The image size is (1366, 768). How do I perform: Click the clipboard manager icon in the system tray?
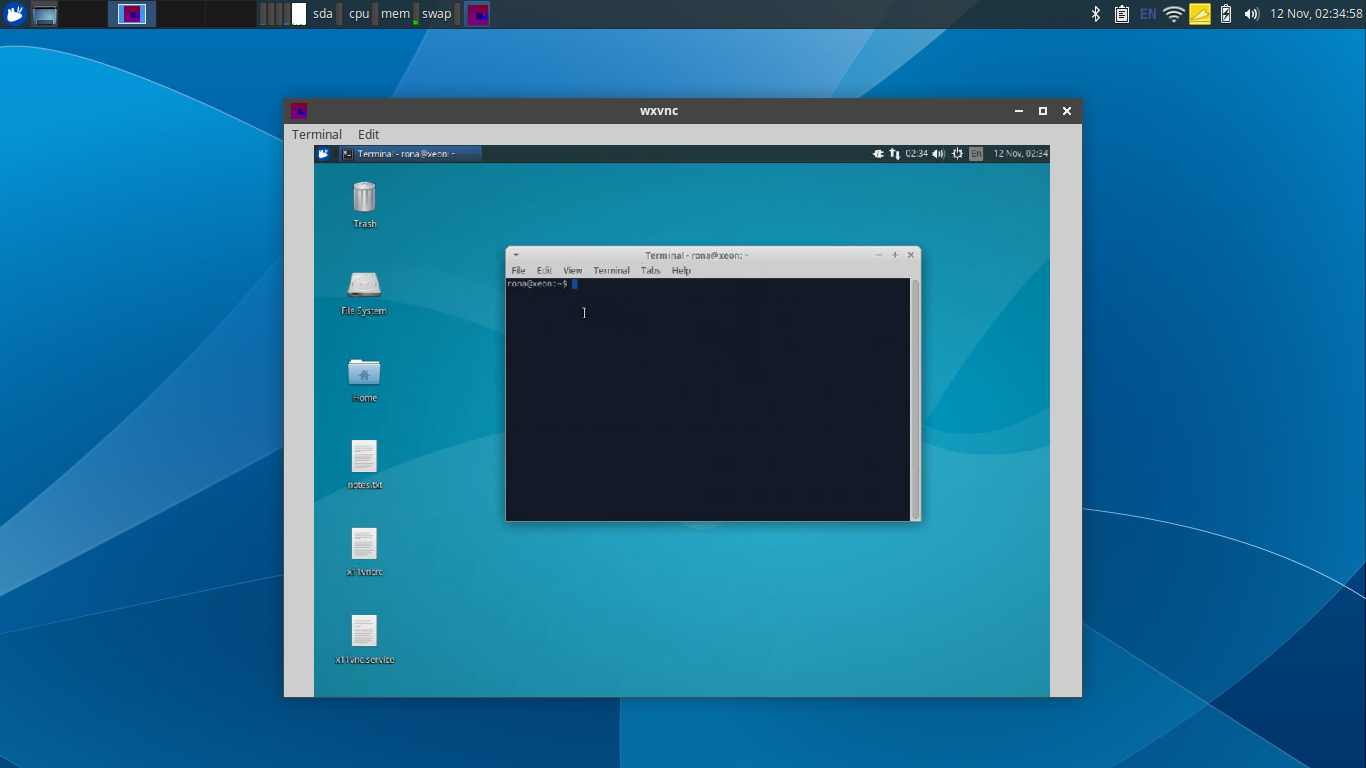(x=1121, y=13)
